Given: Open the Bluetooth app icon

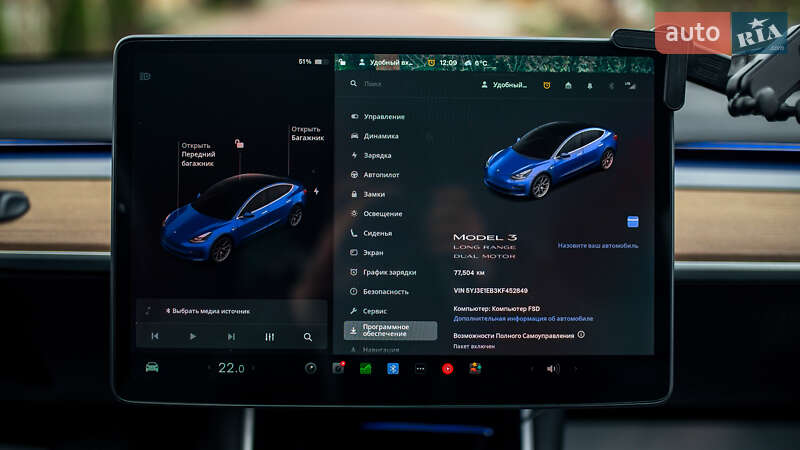Looking at the screenshot, I should [x=393, y=368].
